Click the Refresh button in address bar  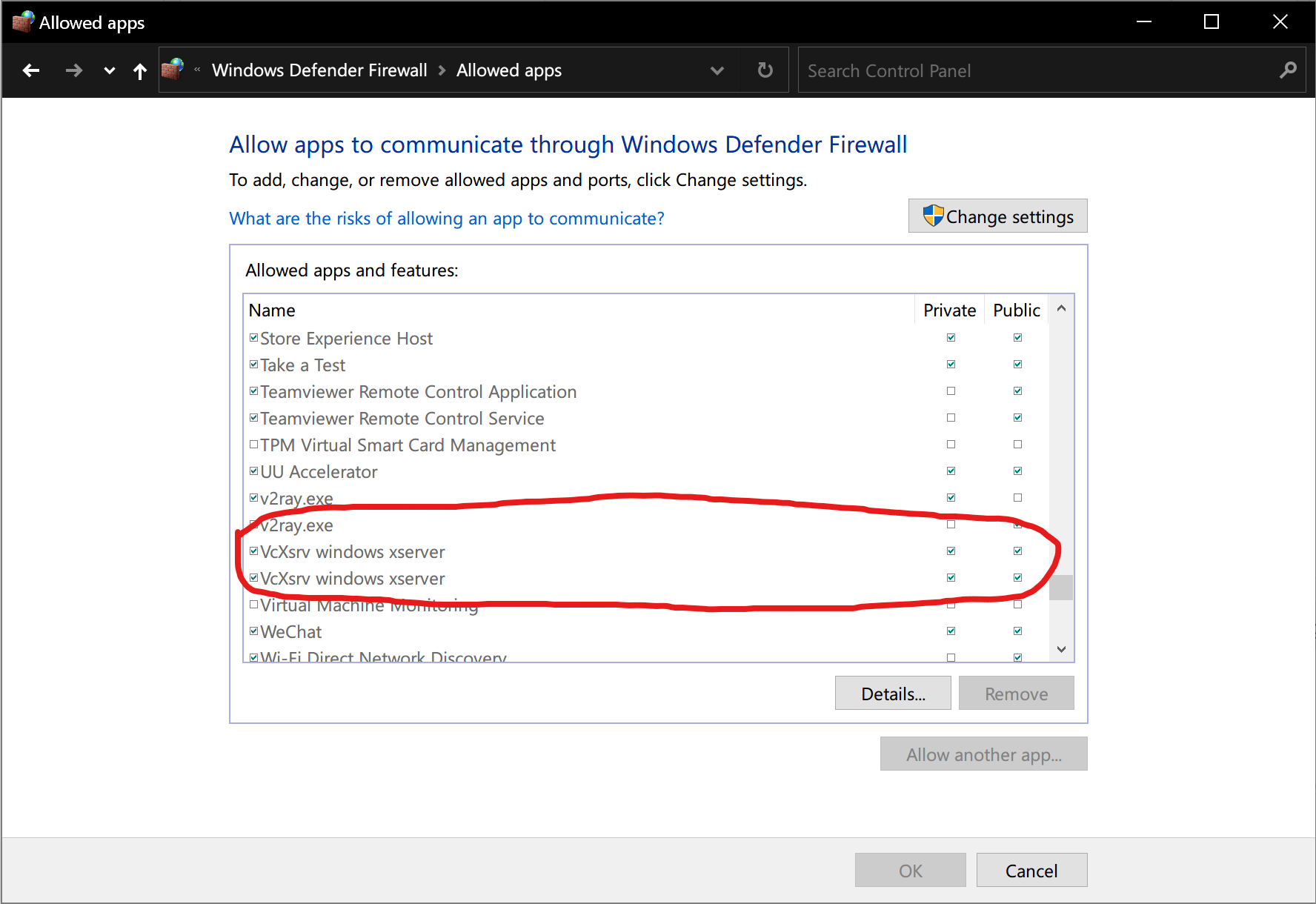[x=765, y=70]
